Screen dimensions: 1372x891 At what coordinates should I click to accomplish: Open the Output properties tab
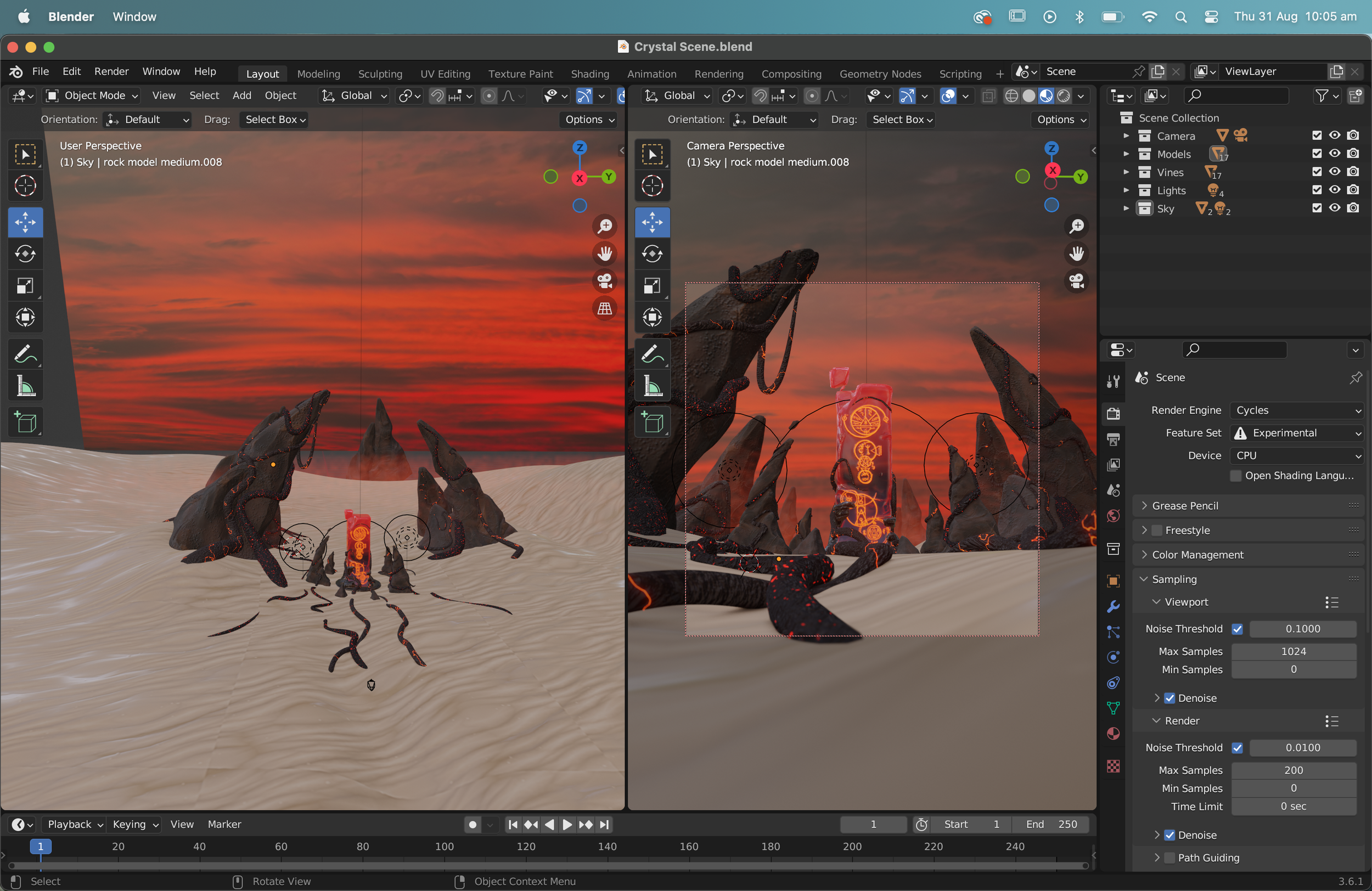tap(1113, 439)
